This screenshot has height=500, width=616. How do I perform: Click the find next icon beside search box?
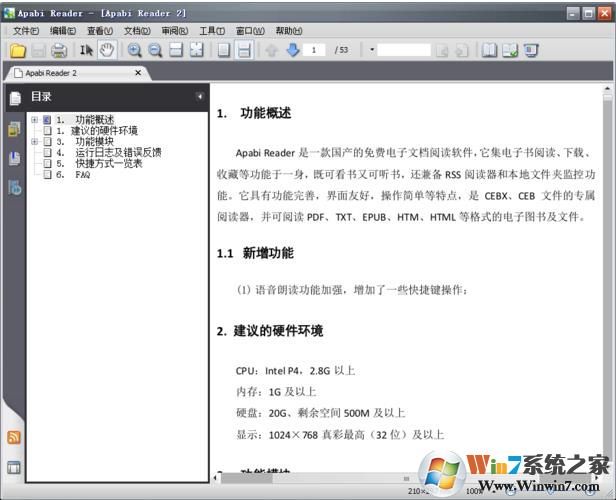tap(461, 50)
